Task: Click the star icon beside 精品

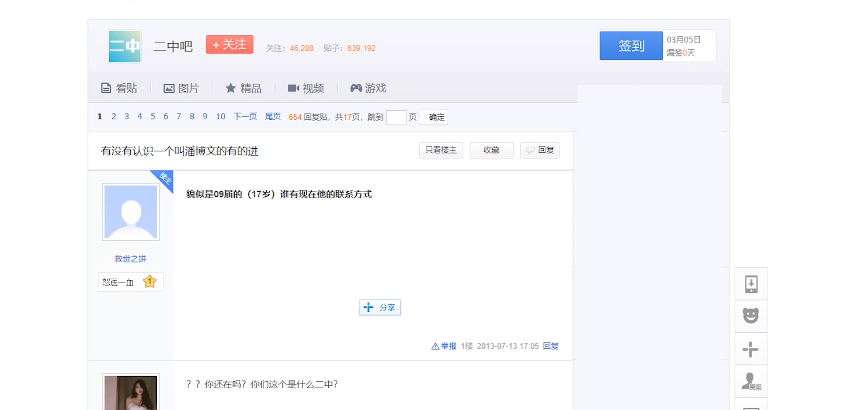Action: [x=230, y=88]
